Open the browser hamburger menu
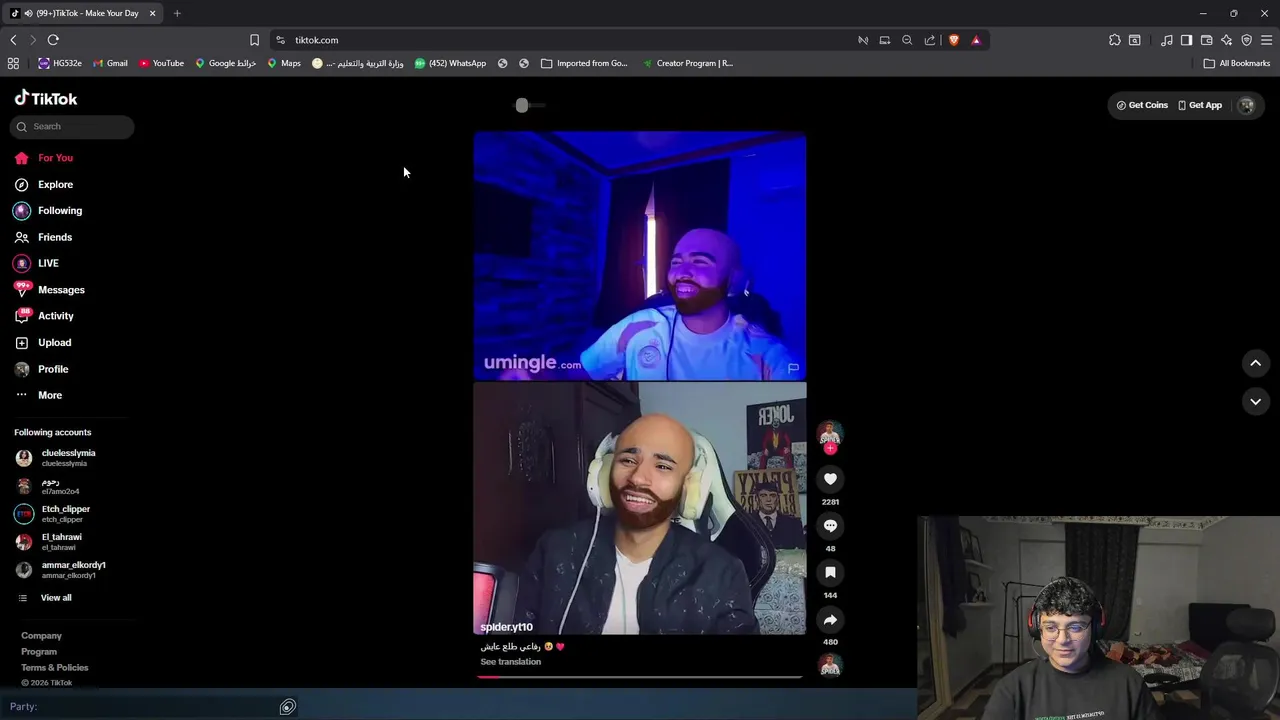Screen dimensions: 1280x720 1267,40
